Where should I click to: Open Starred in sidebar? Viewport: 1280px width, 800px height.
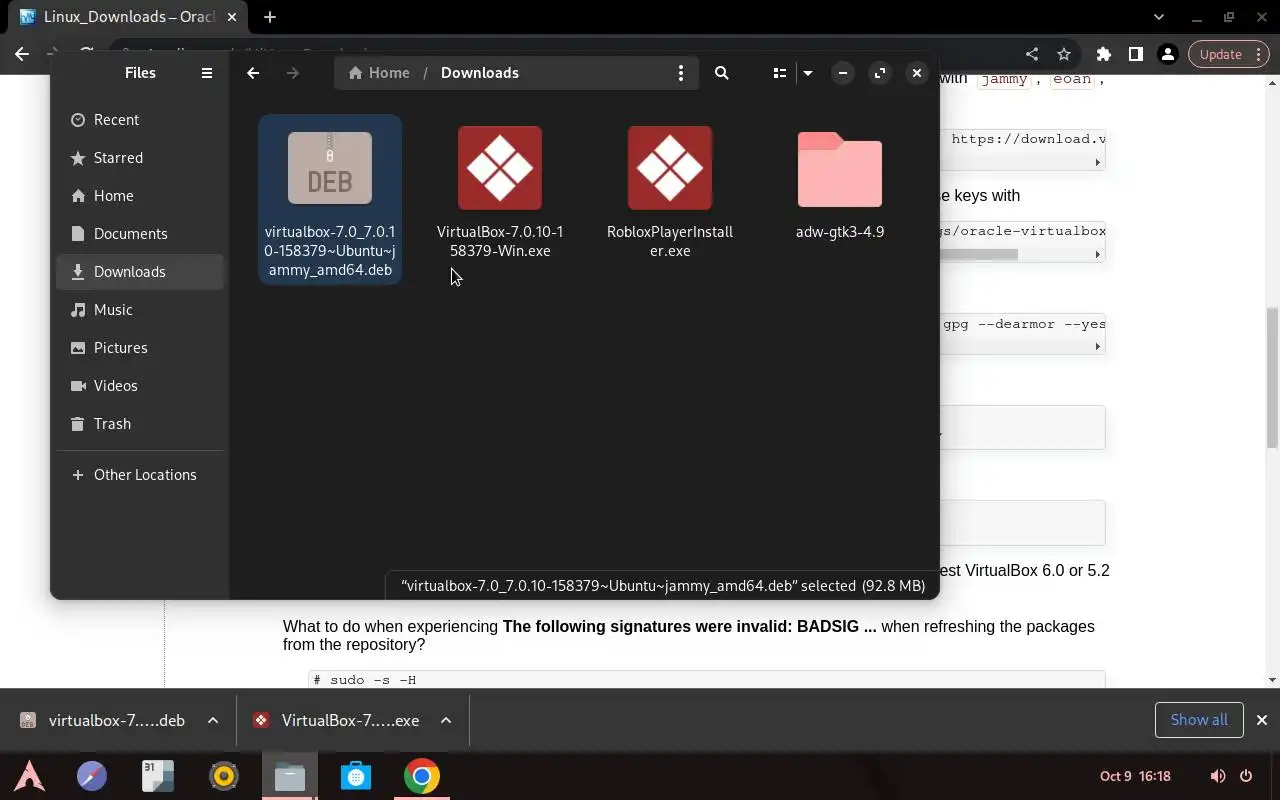pyautogui.click(x=140, y=158)
